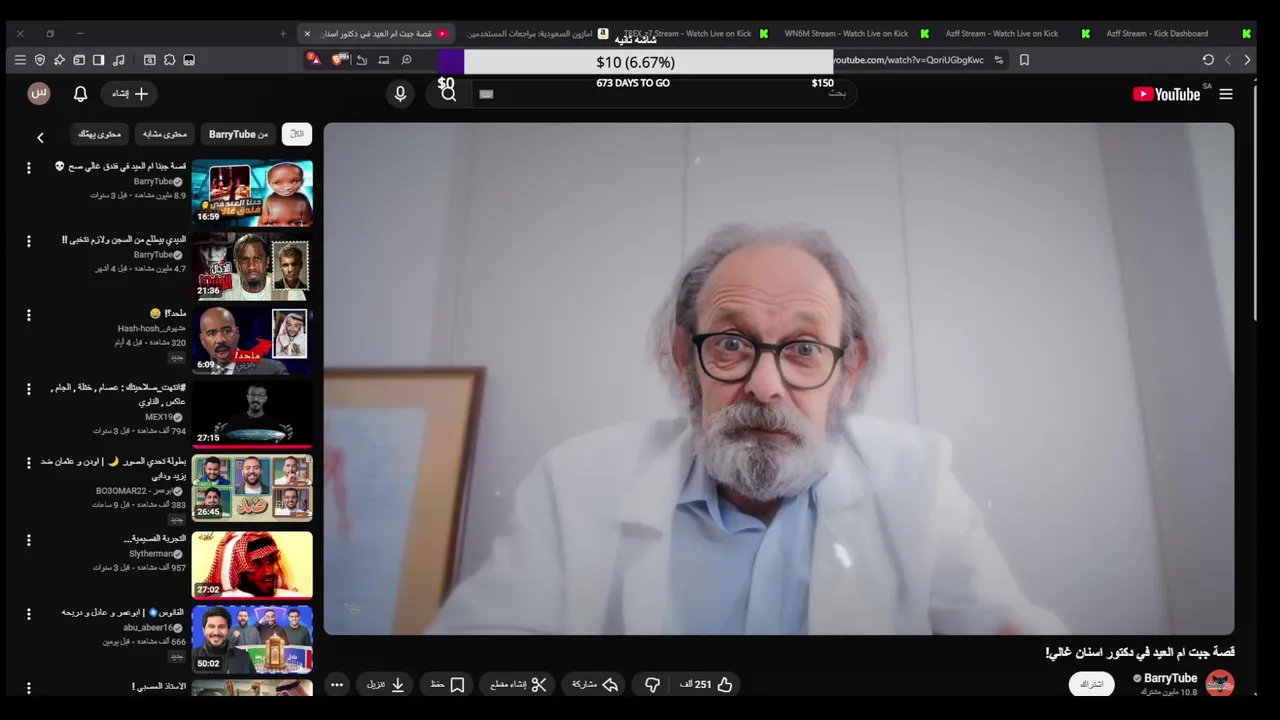Open BarryTube channel avatar
1280x720 pixels.
tap(1219, 684)
